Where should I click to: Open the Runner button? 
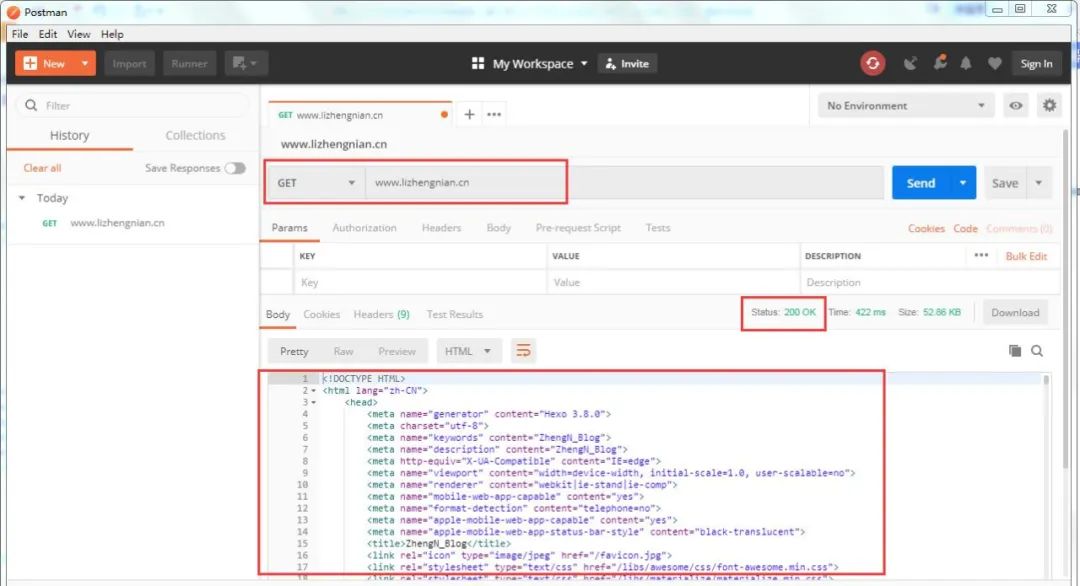189,63
